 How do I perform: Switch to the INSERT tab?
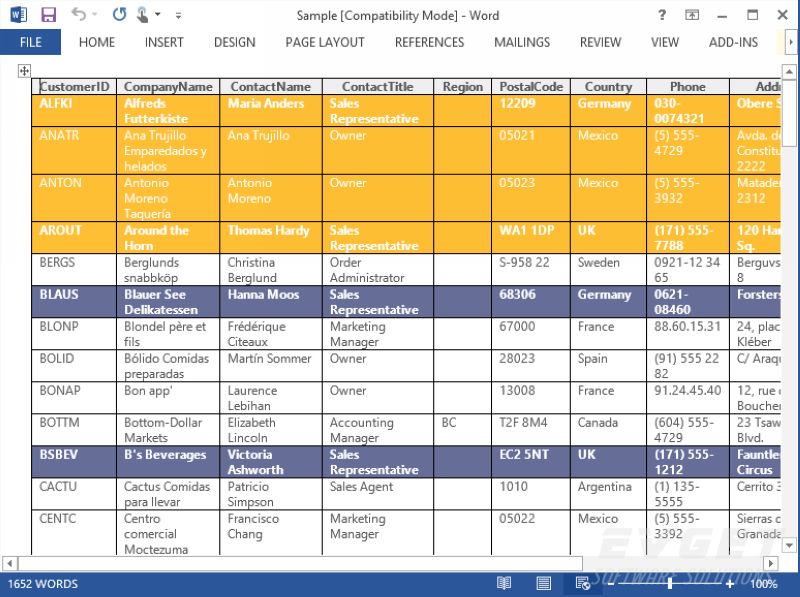164,42
